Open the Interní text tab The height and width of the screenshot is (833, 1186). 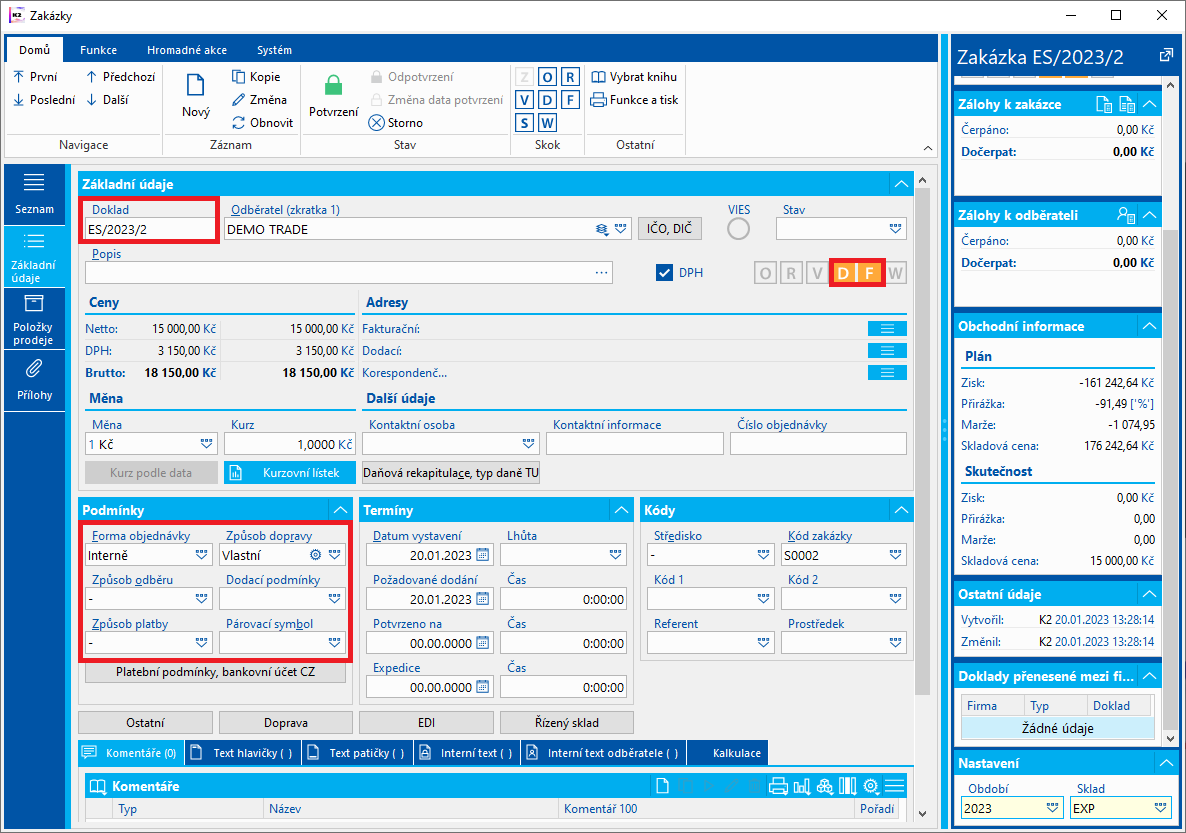(x=467, y=753)
